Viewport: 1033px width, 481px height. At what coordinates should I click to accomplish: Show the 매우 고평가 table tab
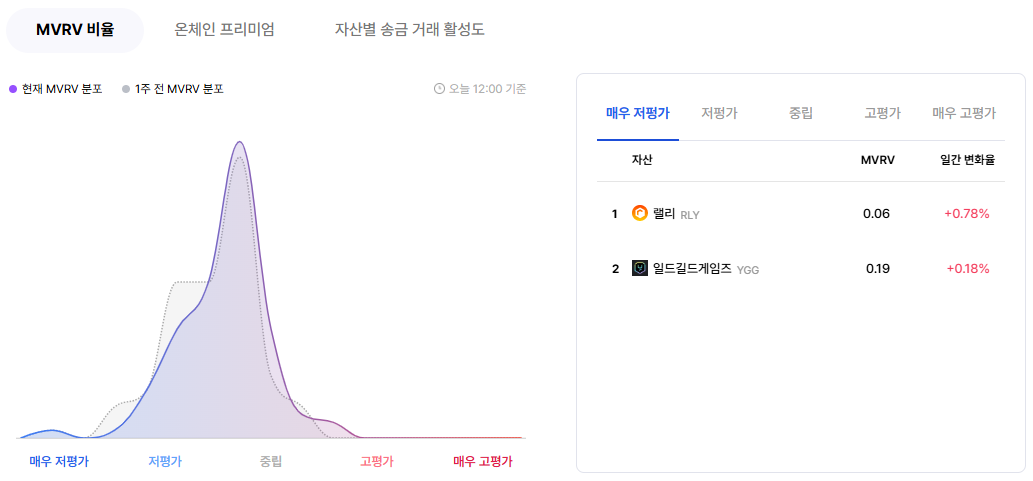pyautogui.click(x=964, y=113)
